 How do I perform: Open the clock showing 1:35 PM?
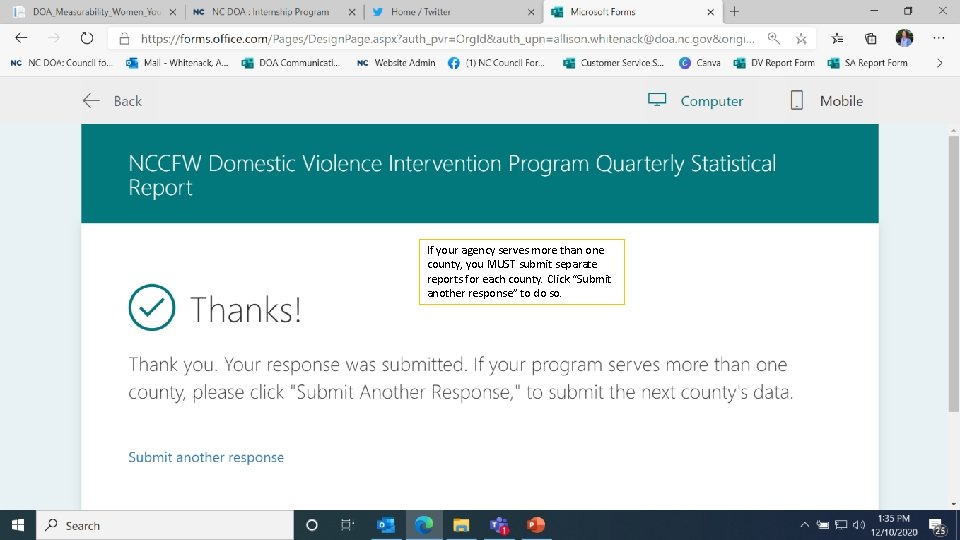[x=894, y=525]
